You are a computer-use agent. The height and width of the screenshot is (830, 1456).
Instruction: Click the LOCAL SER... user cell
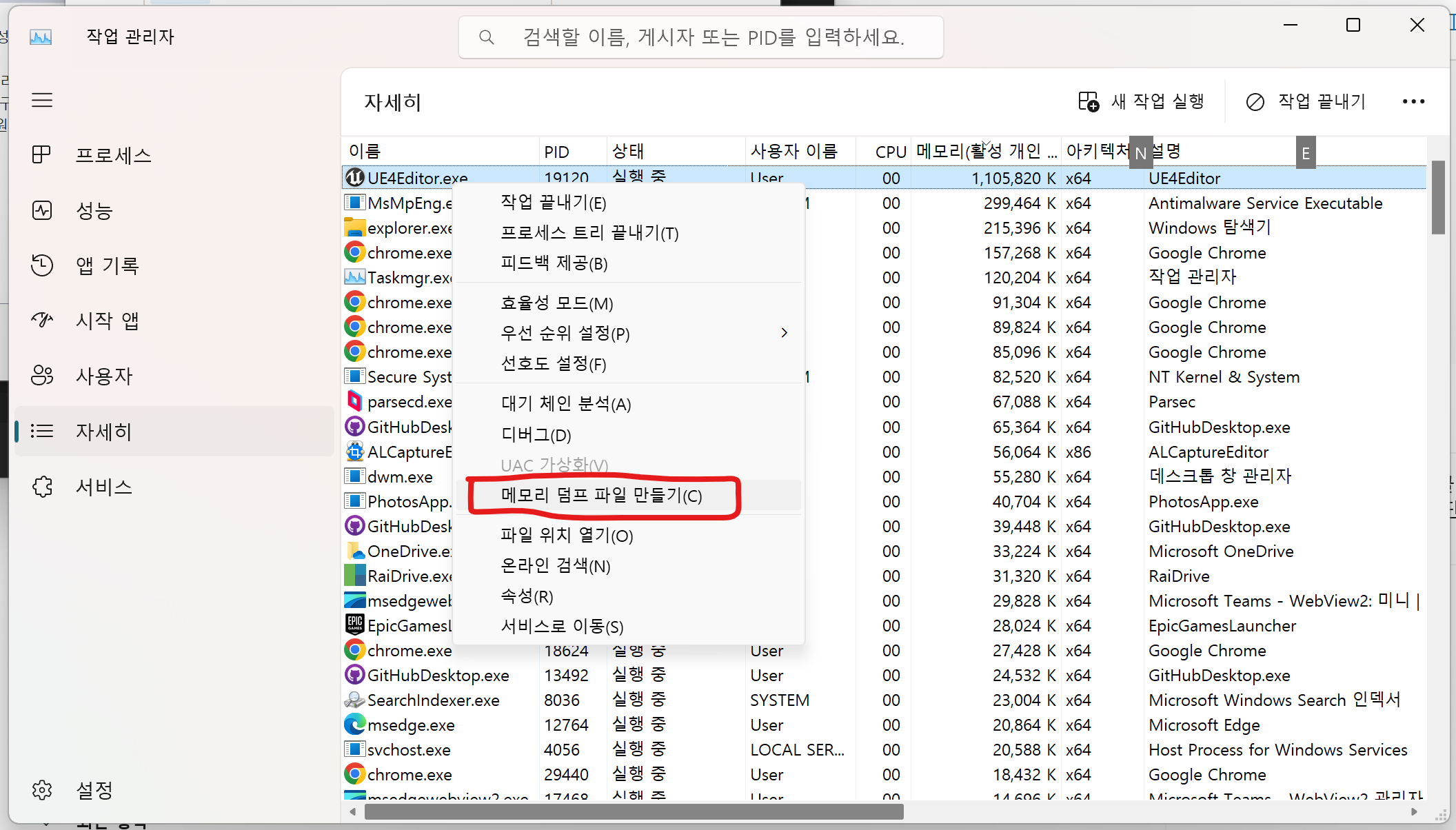click(797, 749)
